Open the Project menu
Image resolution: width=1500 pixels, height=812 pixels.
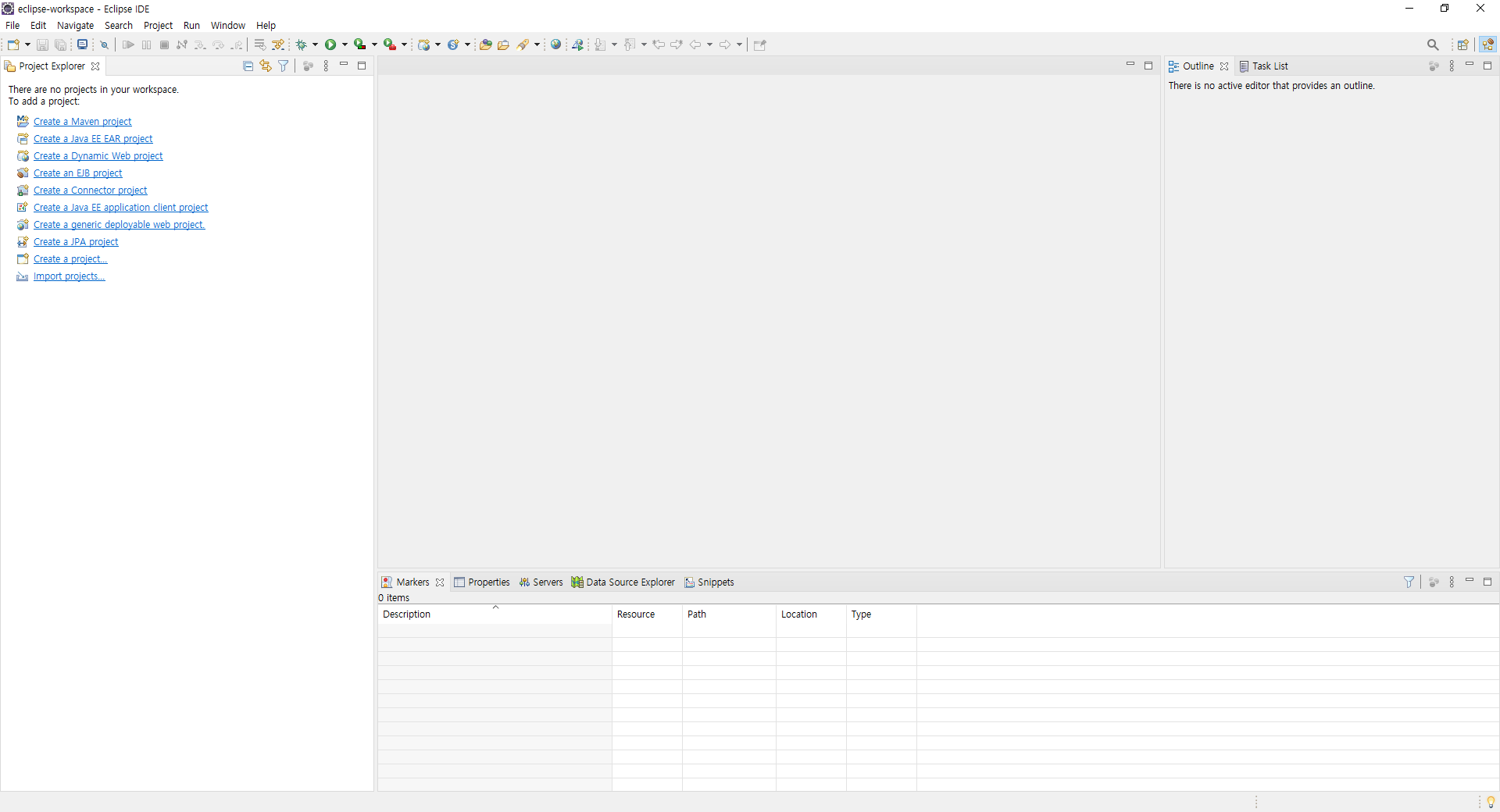pyautogui.click(x=158, y=26)
